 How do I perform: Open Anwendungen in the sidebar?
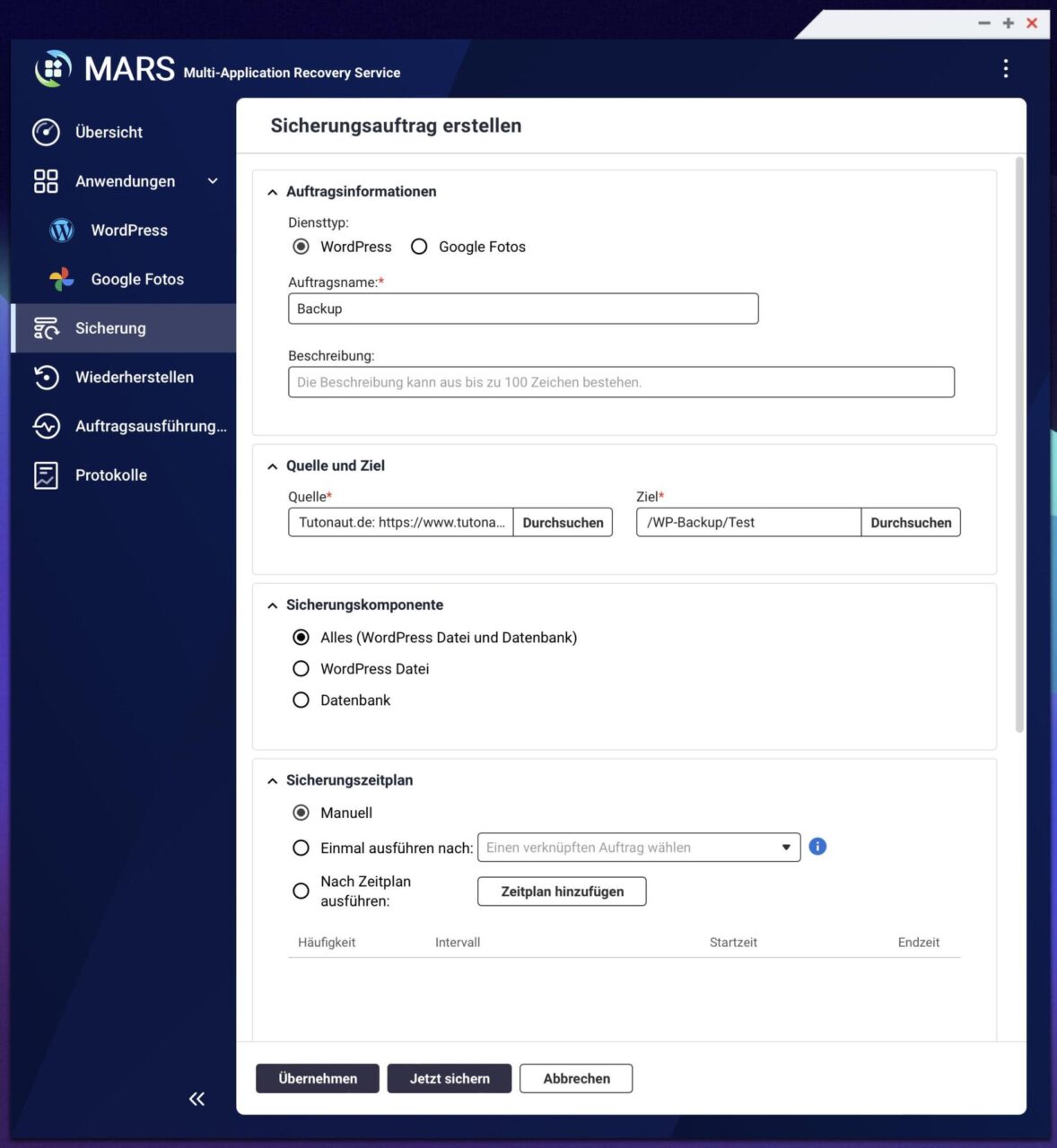pos(124,181)
